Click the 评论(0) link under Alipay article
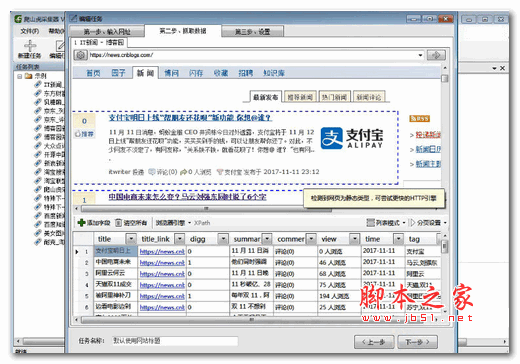The image size is (520, 364). (x=163, y=172)
